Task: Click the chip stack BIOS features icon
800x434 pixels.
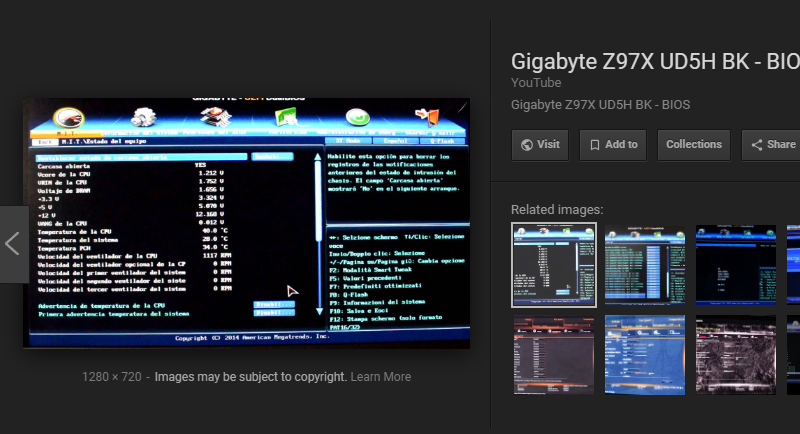Action: (215, 117)
